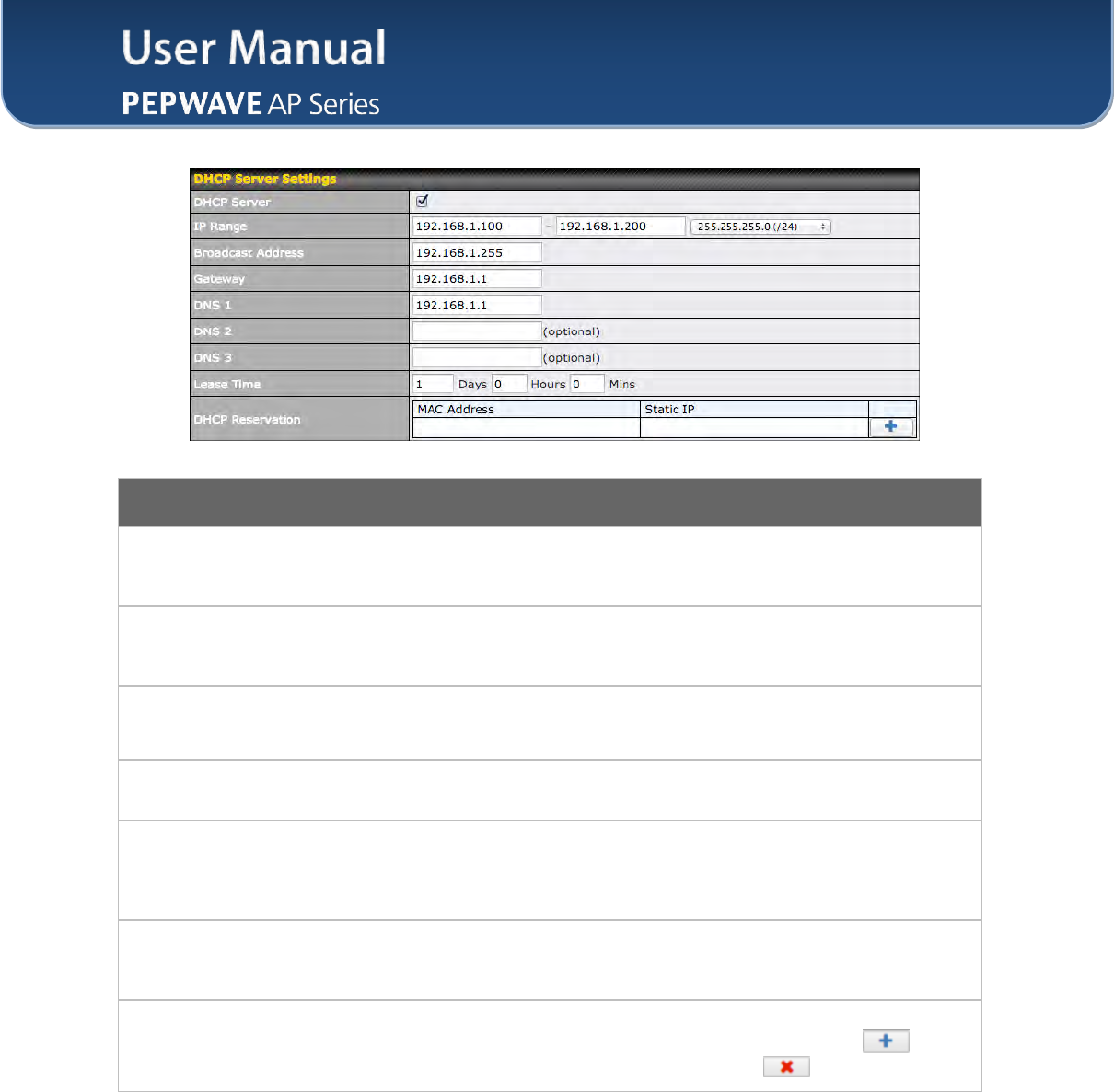The width and height of the screenshot is (1114, 1092).
Task: Click the Lease Time Days field
Action: (x=433, y=384)
